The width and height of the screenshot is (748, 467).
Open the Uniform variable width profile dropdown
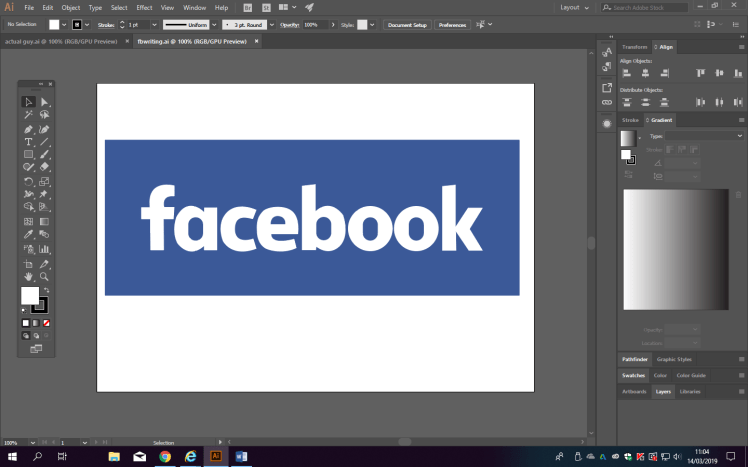214,25
